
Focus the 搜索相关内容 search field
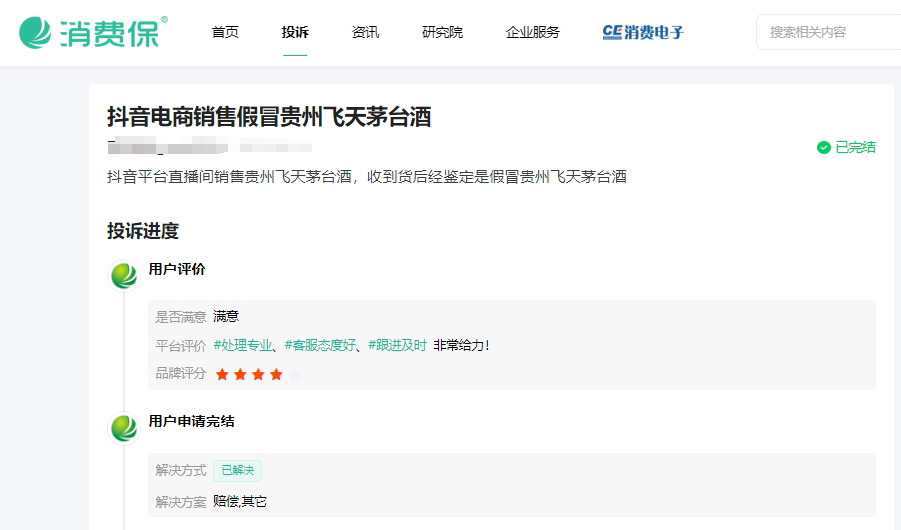point(829,32)
